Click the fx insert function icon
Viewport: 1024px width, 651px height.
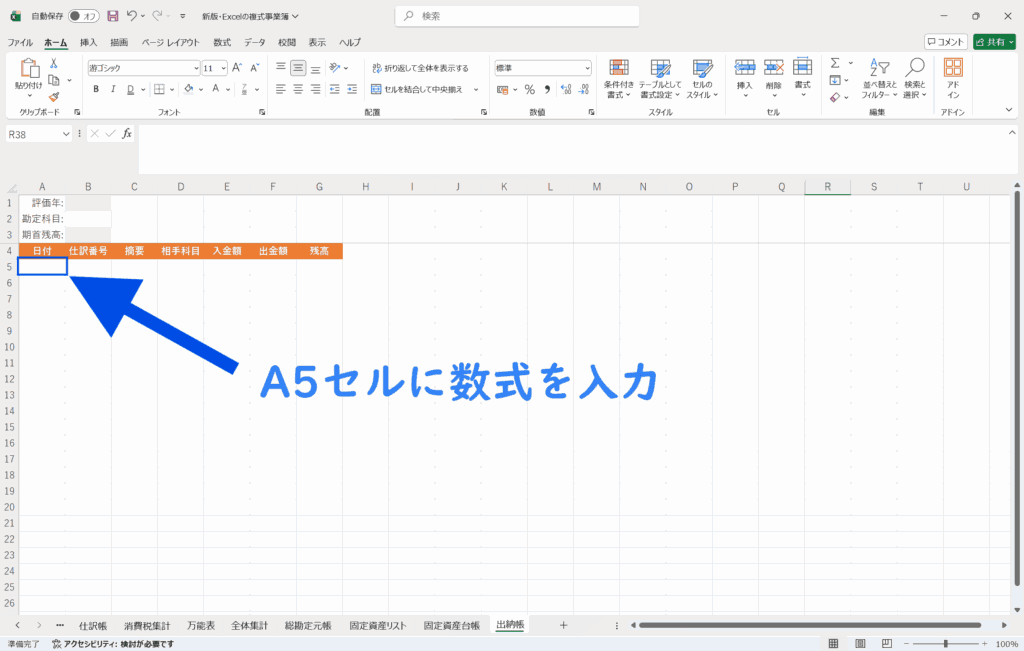point(126,134)
